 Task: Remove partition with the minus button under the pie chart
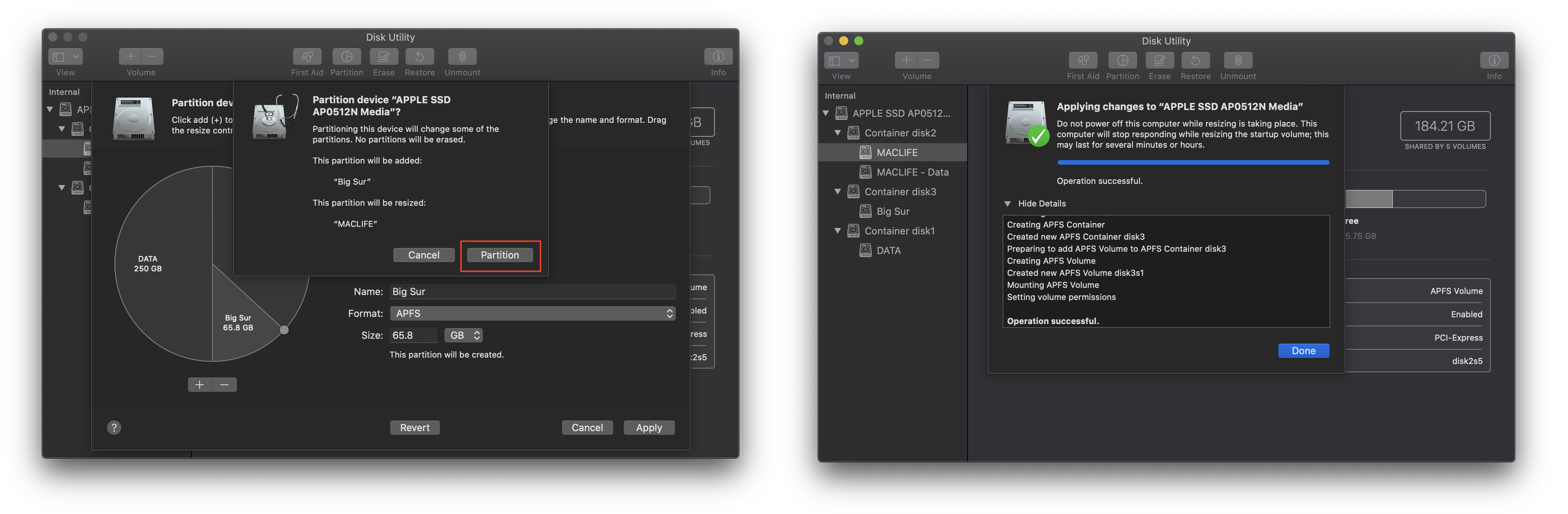point(224,385)
